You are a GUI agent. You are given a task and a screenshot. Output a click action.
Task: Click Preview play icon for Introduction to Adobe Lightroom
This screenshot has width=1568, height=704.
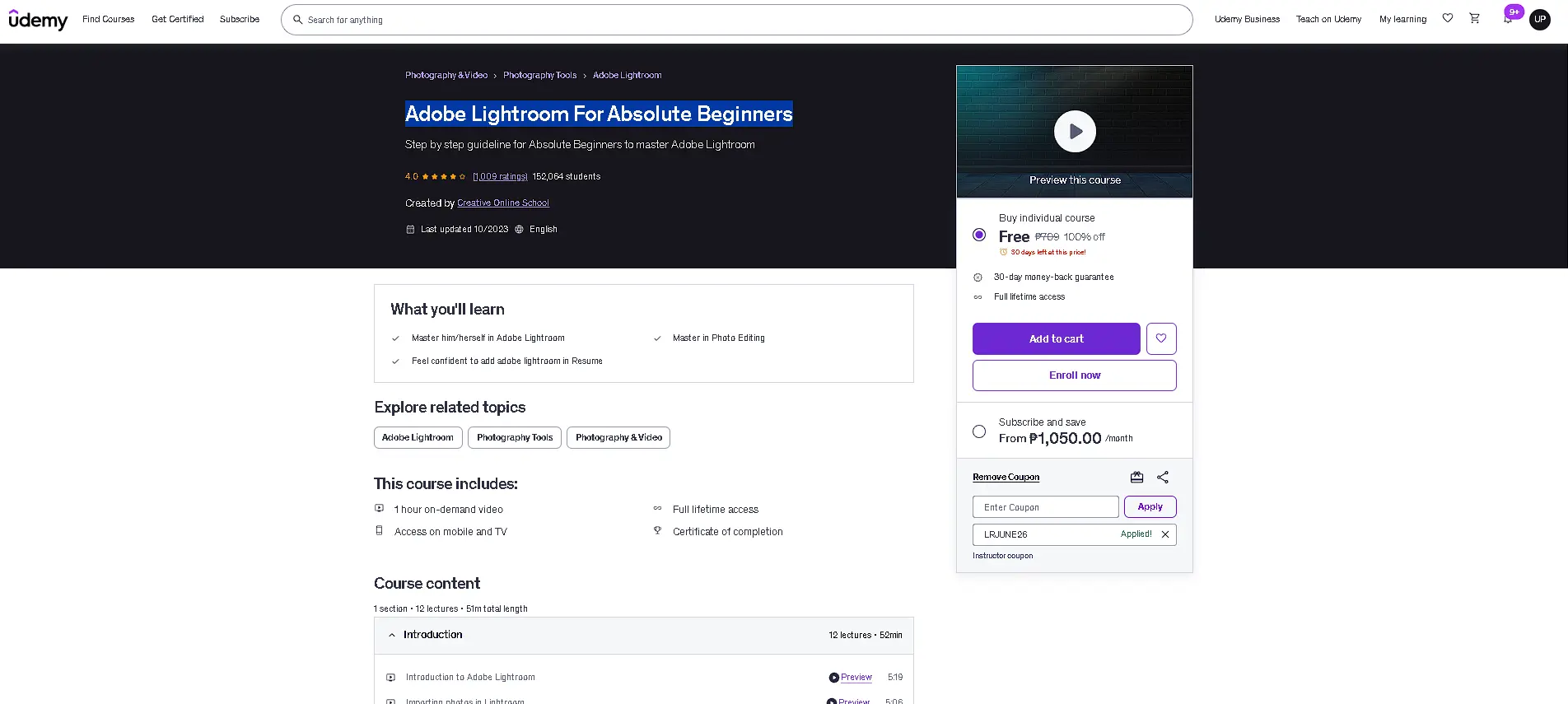833,678
